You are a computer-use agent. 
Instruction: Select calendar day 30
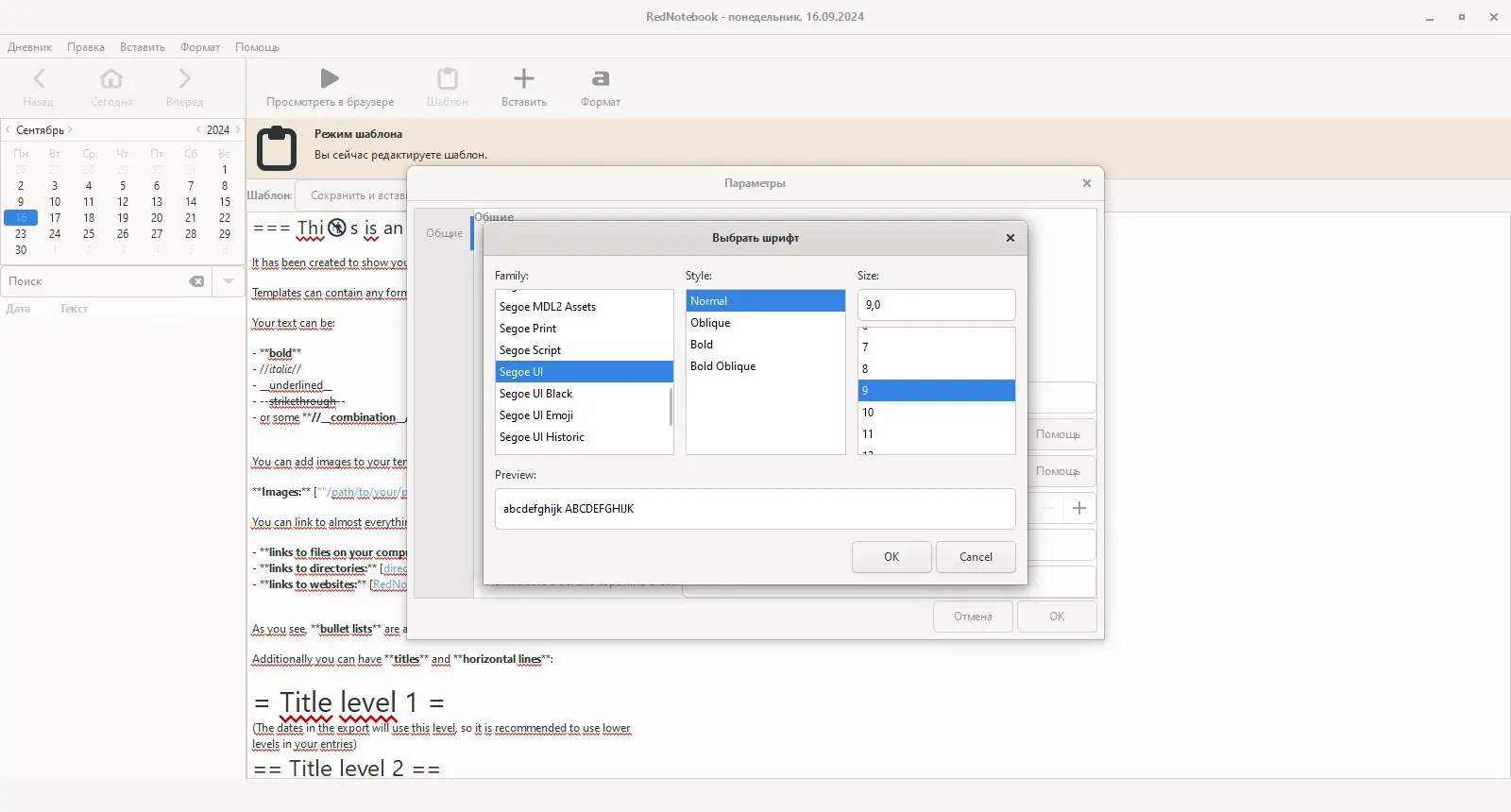click(21, 250)
